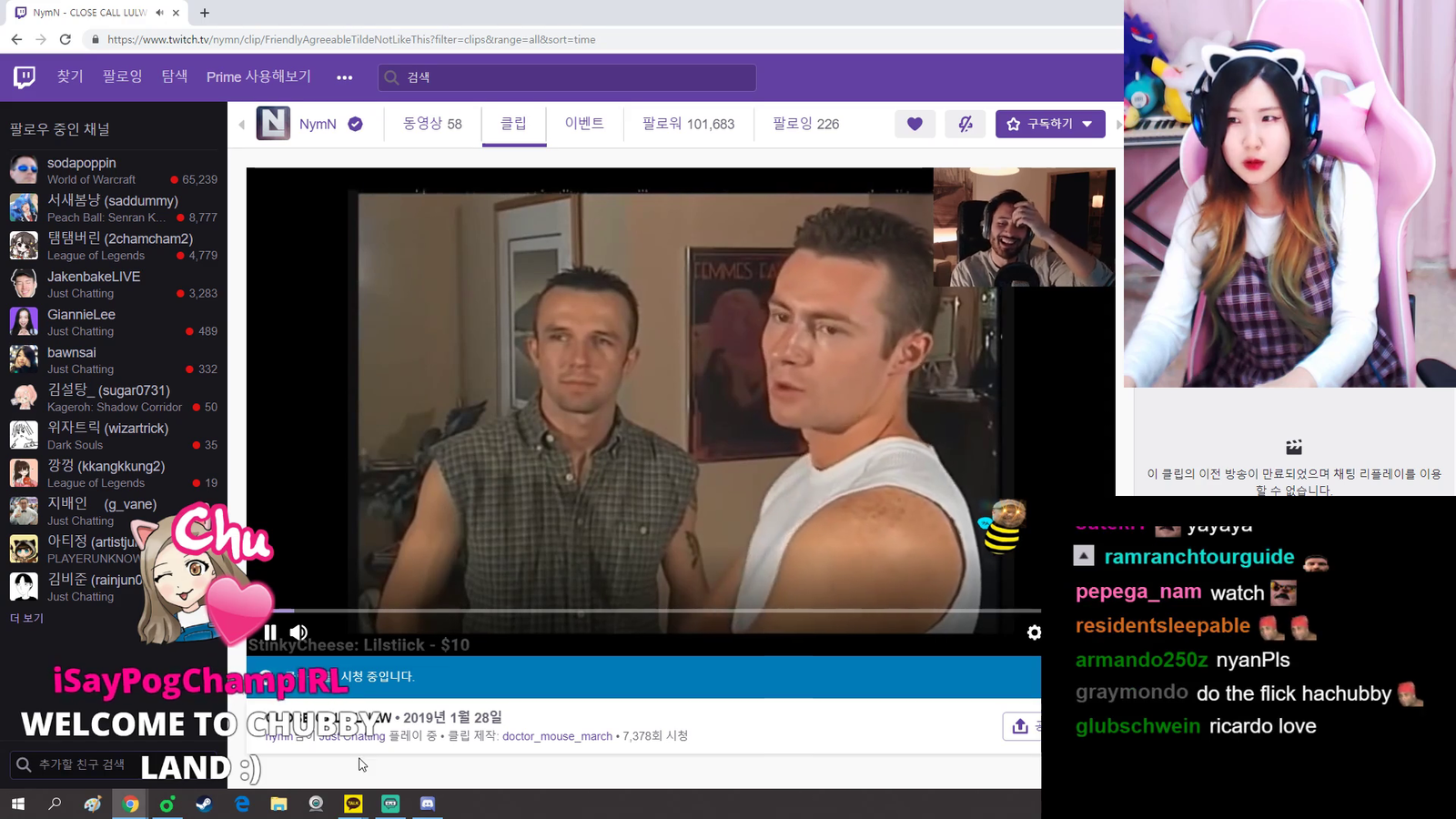Open Steam from the taskbar
1456x819 pixels.
click(204, 804)
